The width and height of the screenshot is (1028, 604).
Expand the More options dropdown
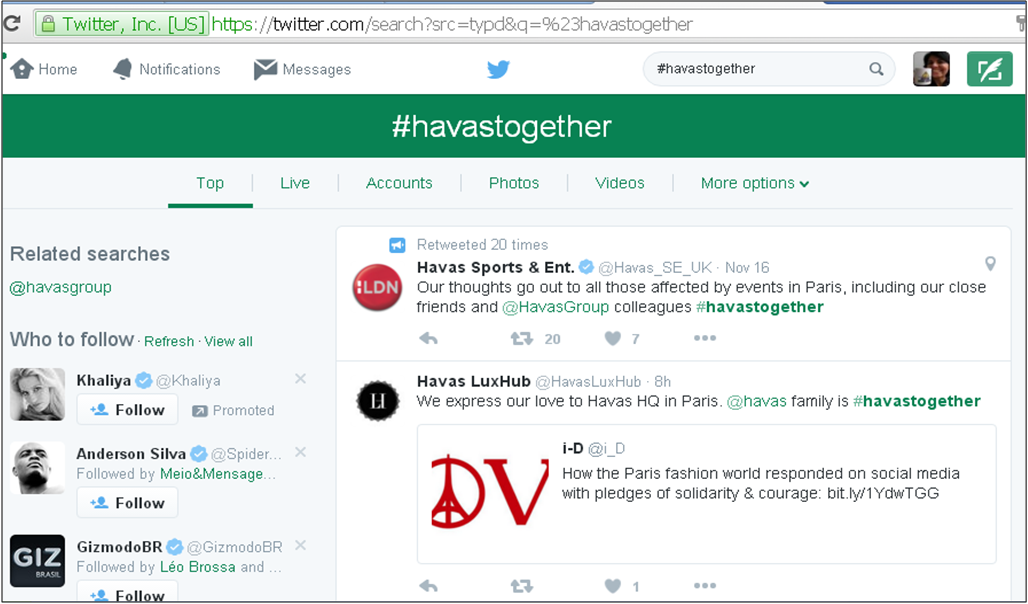(755, 183)
